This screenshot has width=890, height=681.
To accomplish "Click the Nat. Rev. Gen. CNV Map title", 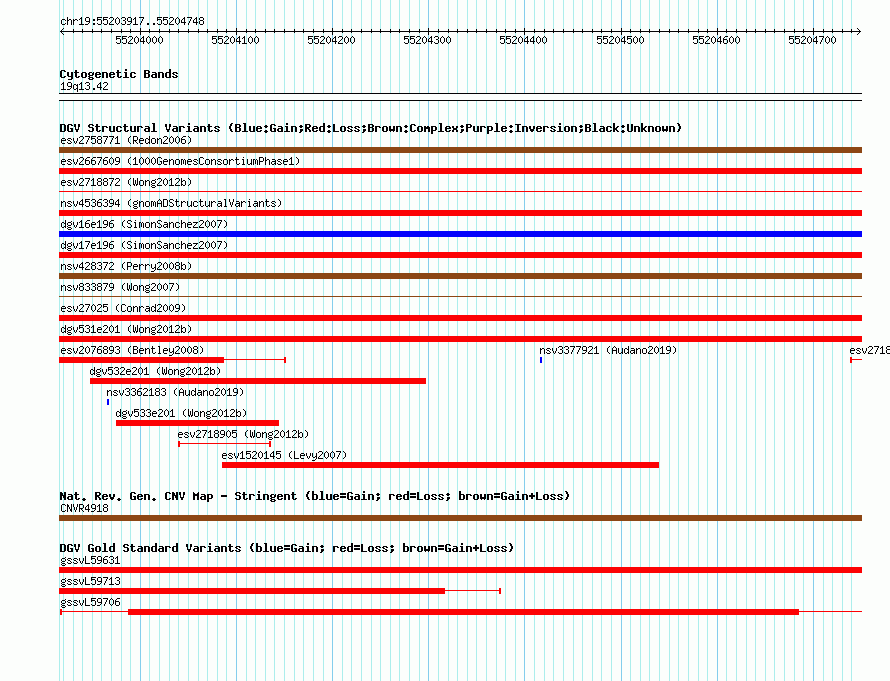I will (x=314, y=496).
